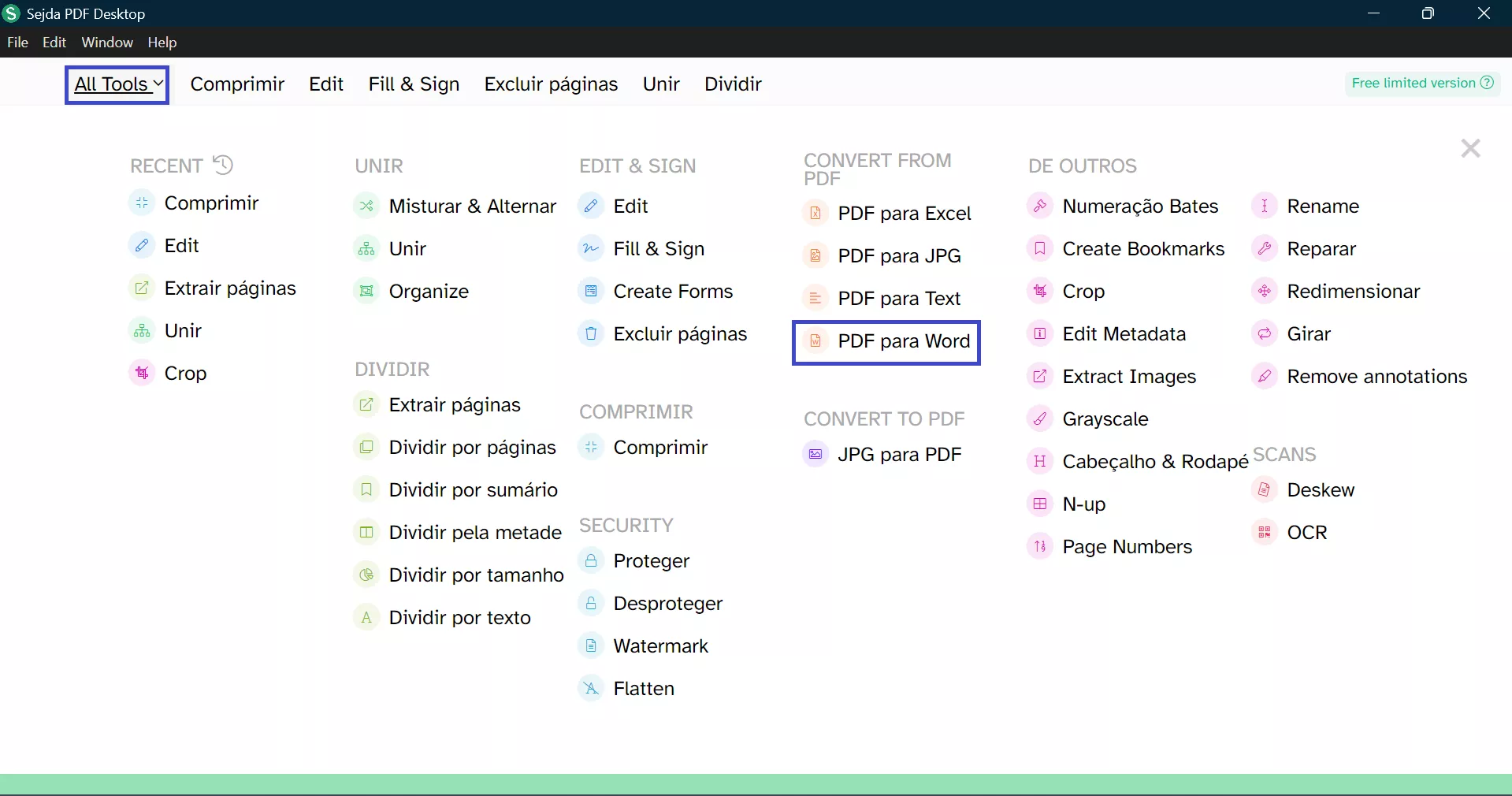Open the PDF para Excel converter

(x=905, y=213)
